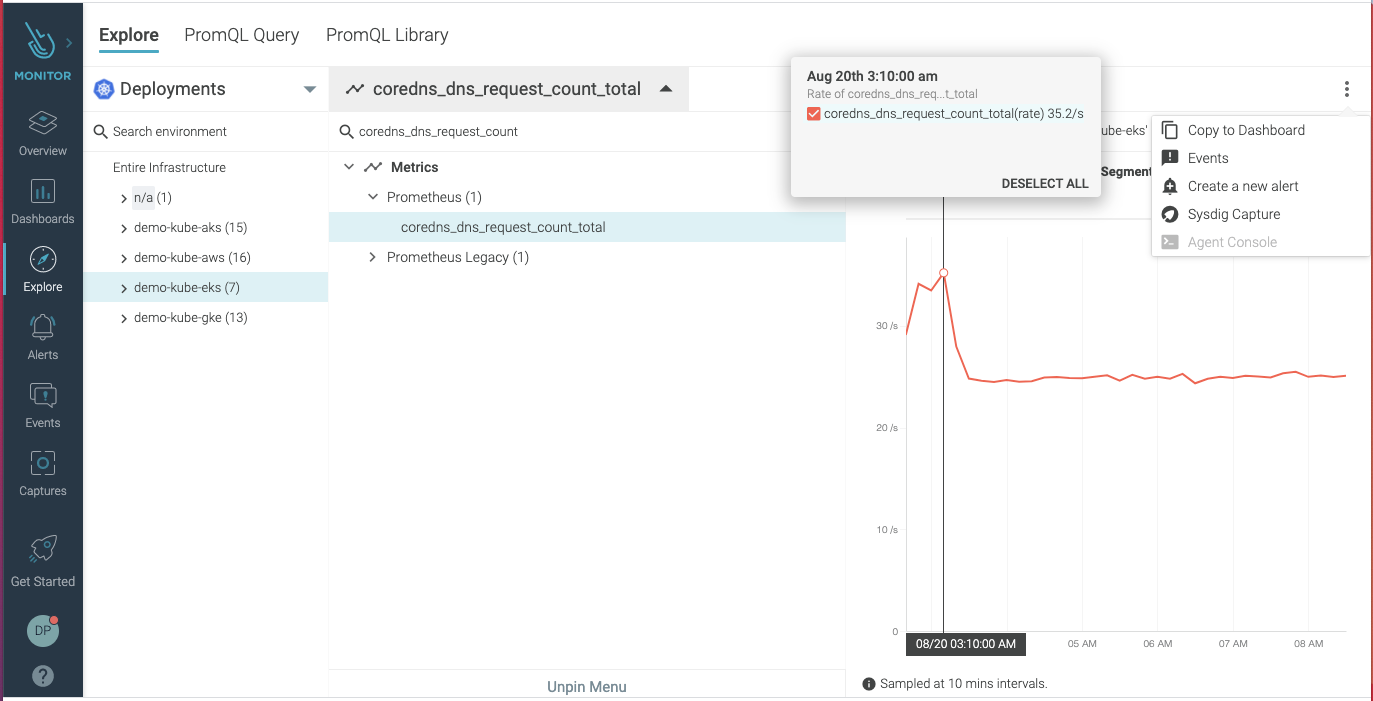This screenshot has width=1373, height=701.
Task: Click the Search environment input field
Action: (x=180, y=131)
